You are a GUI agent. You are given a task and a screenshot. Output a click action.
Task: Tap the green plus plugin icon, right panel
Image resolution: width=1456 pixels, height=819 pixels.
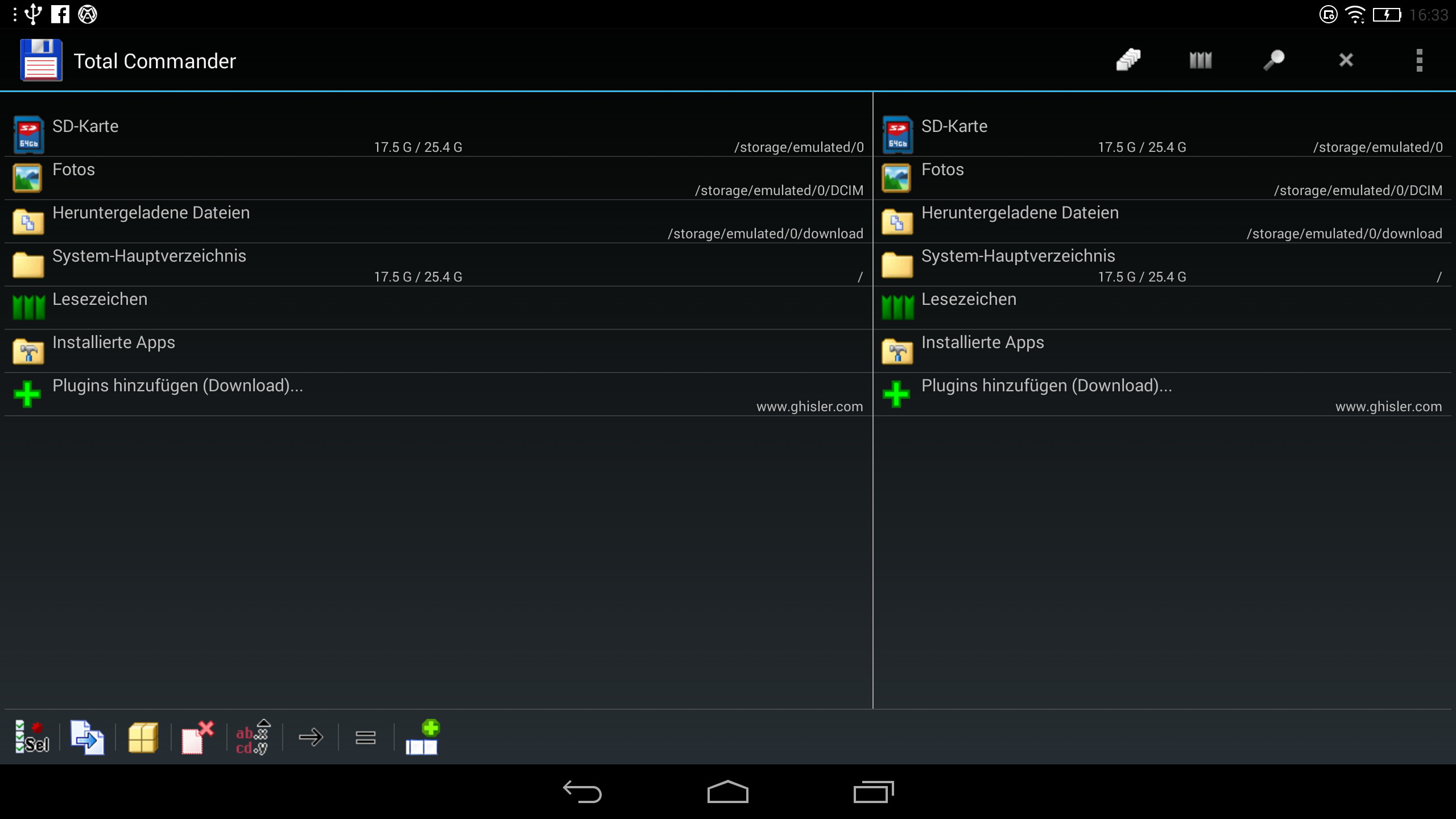coord(896,394)
